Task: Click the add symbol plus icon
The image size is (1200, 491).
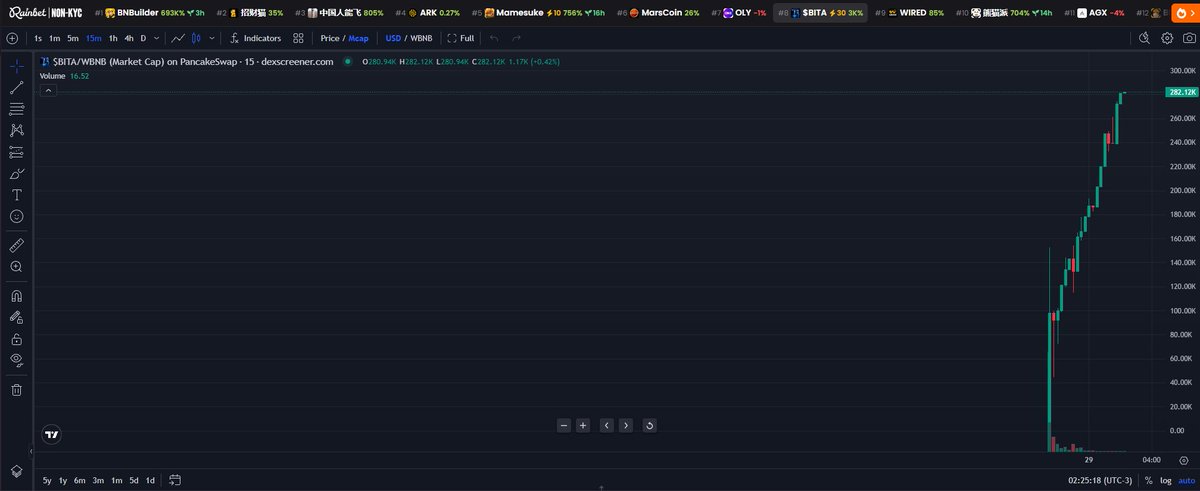Action: pyautogui.click(x=12, y=38)
